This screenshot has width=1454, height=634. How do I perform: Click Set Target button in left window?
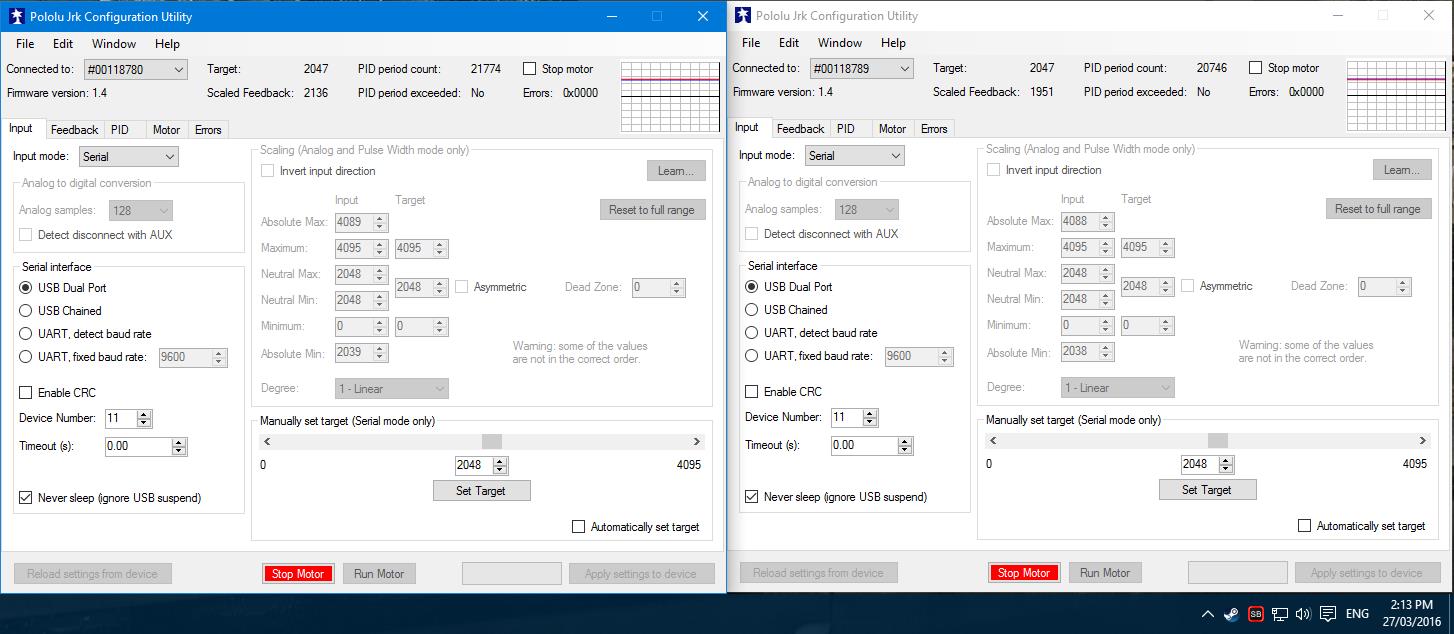[x=481, y=491]
